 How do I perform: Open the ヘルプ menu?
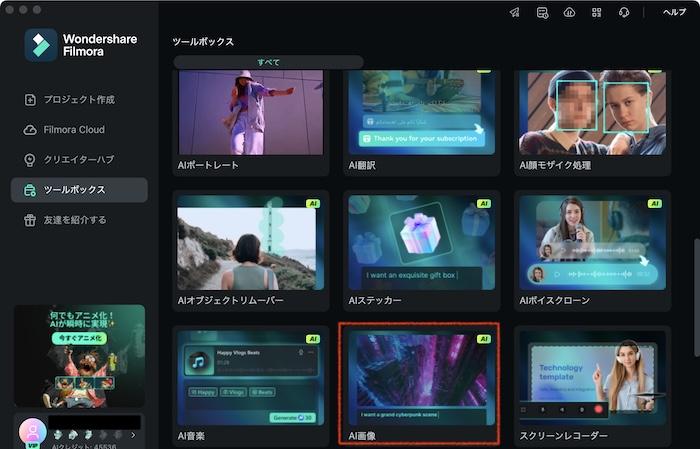[674, 12]
